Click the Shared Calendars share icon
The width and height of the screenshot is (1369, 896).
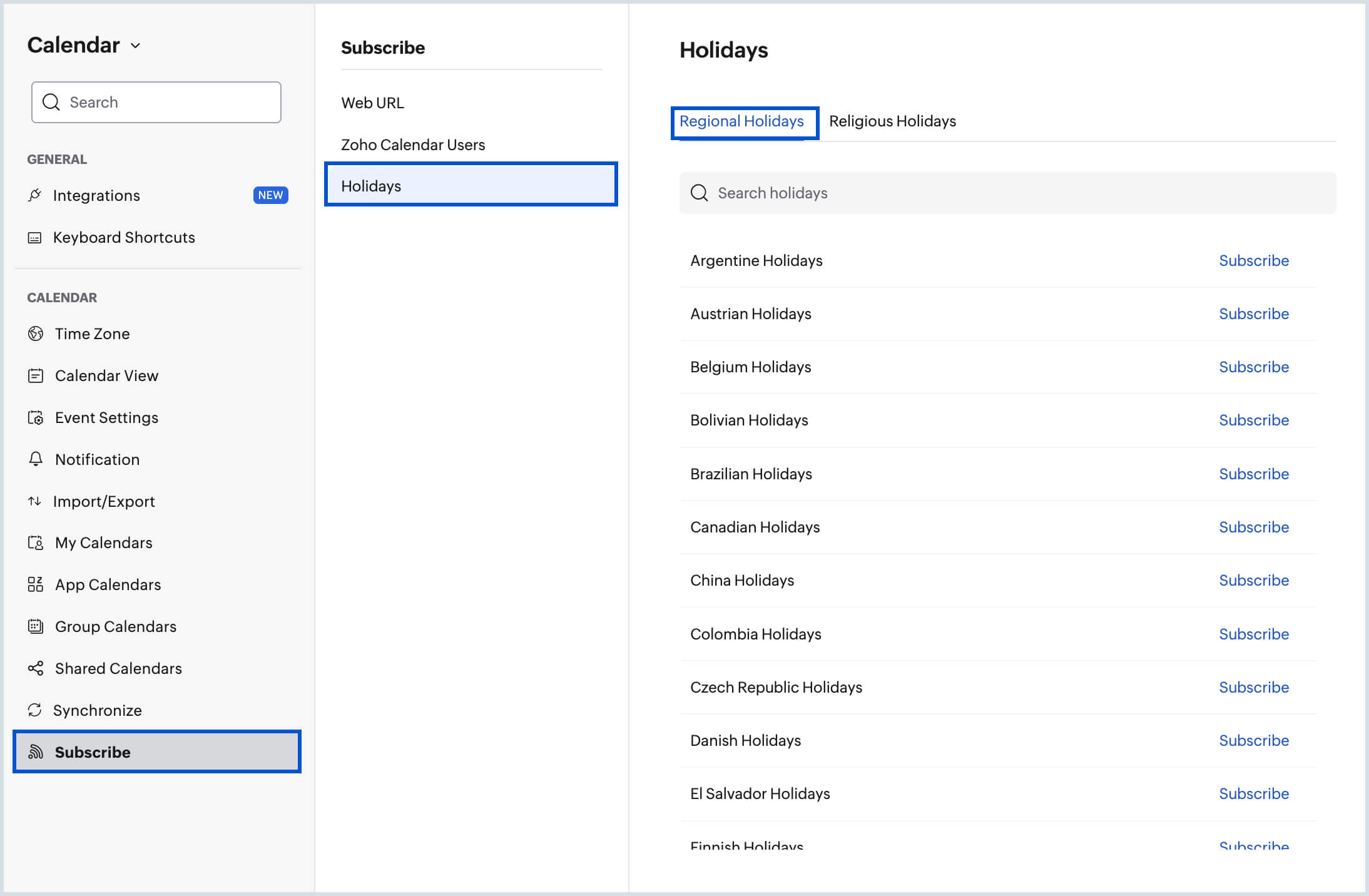[36, 668]
